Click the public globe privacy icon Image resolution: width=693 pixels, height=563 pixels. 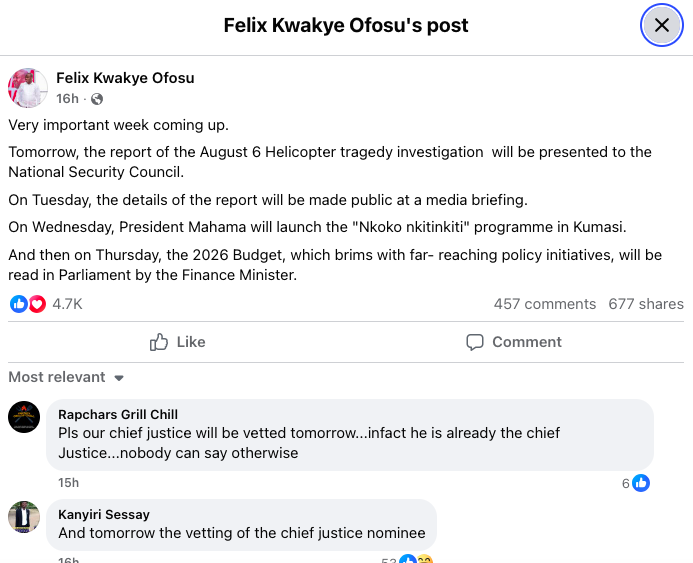coord(96,99)
